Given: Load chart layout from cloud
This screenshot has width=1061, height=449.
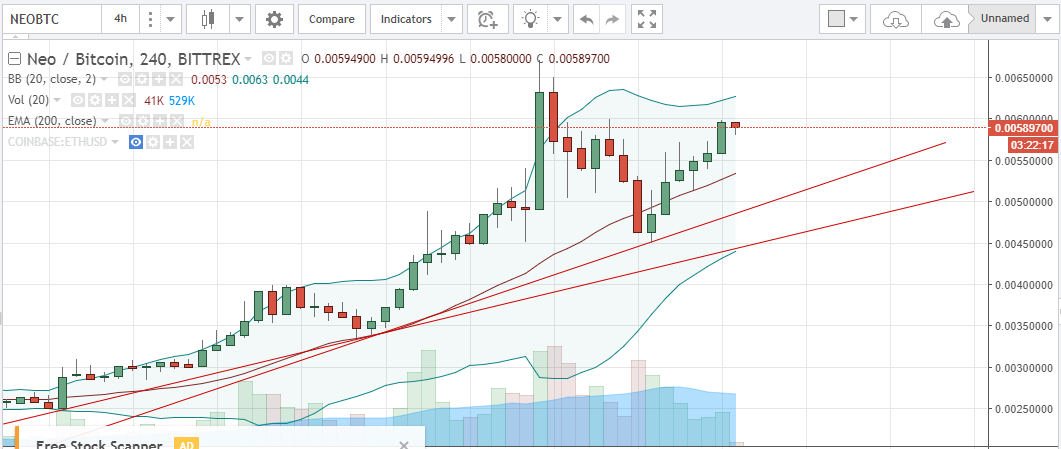Looking at the screenshot, I should (896, 20).
